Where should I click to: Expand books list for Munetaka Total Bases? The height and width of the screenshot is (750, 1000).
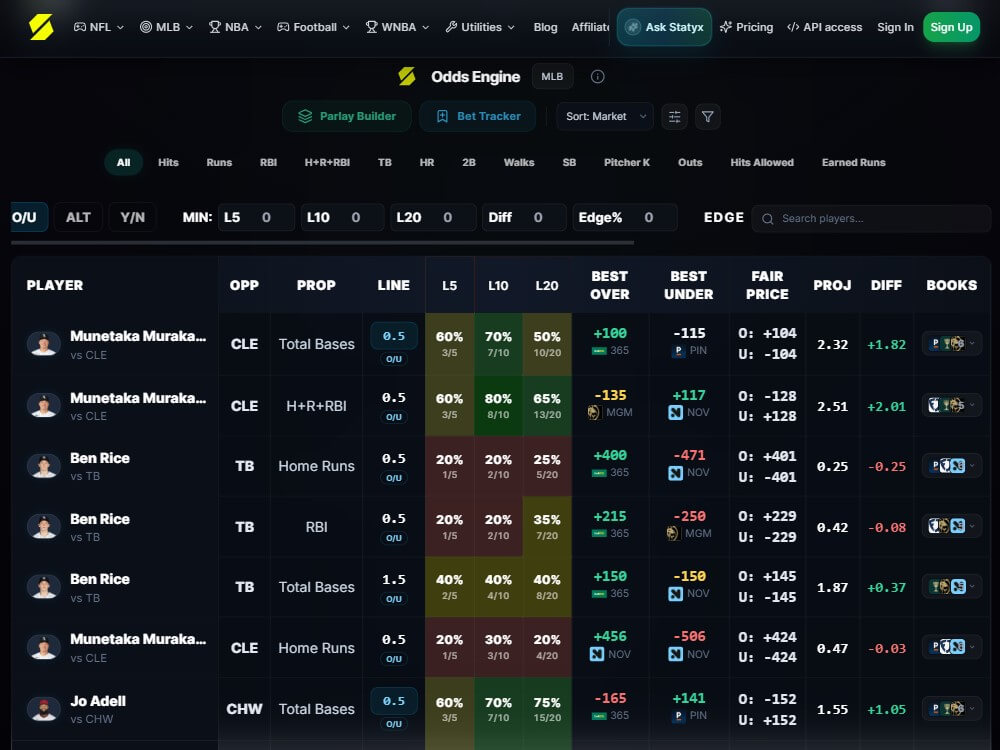(x=951, y=344)
